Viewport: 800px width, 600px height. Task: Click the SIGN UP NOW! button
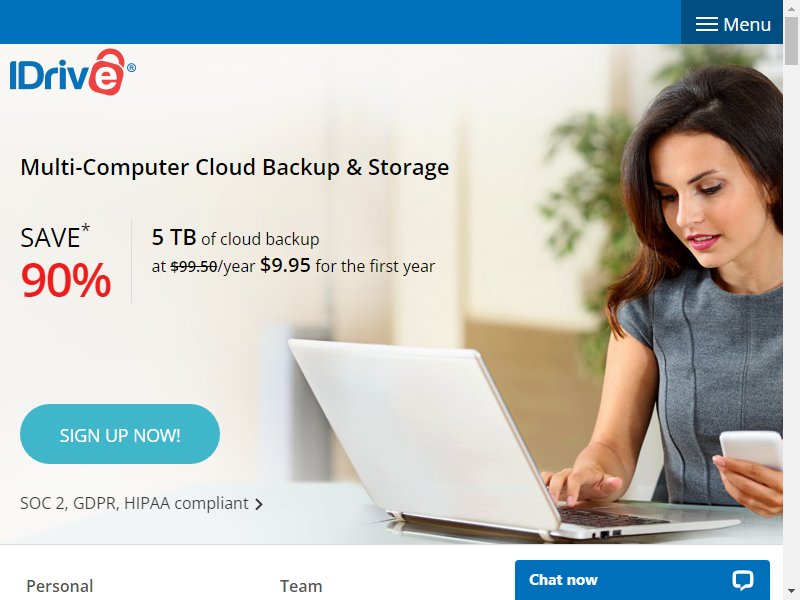[x=120, y=434]
